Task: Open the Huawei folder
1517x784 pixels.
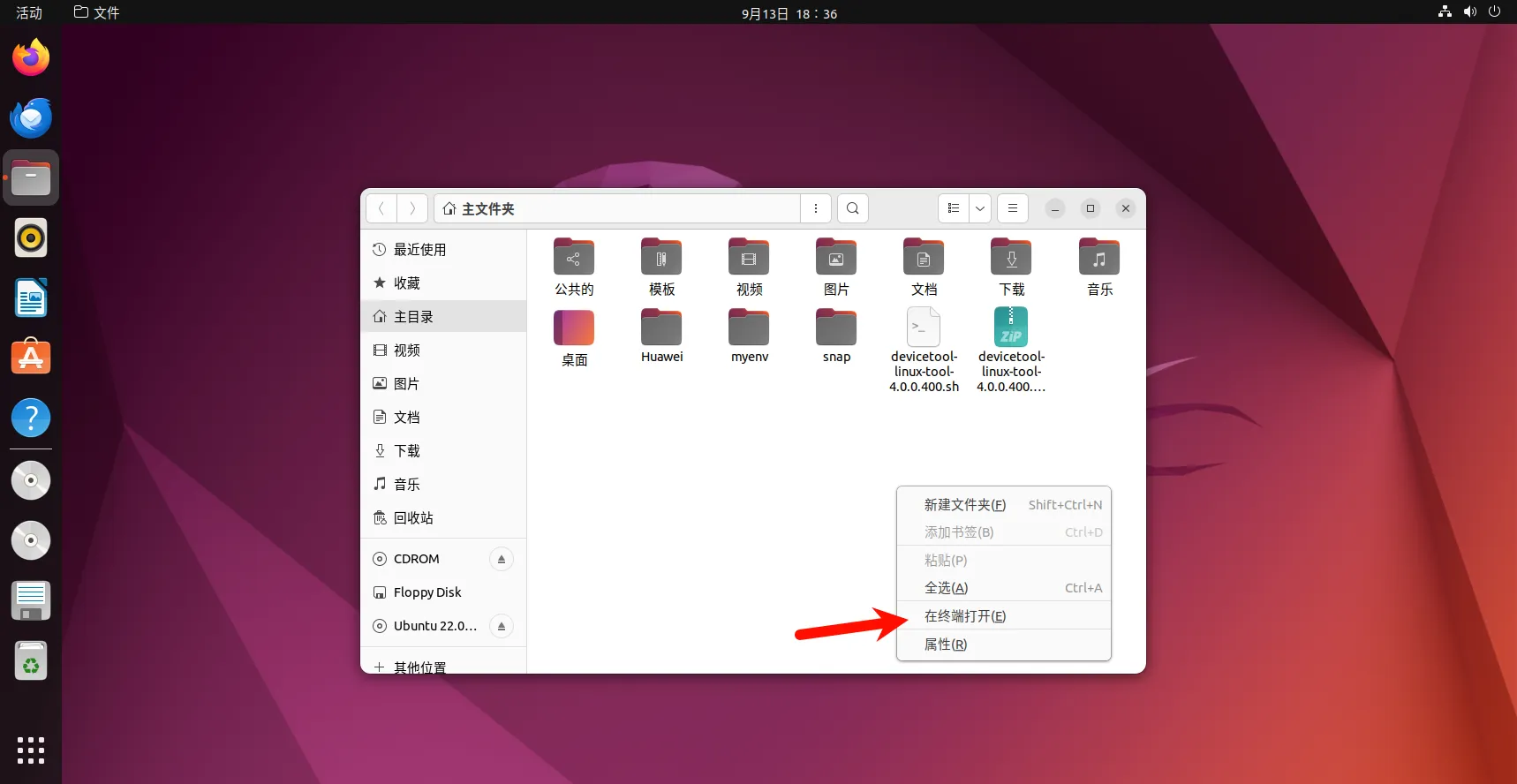Action: [x=661, y=335]
